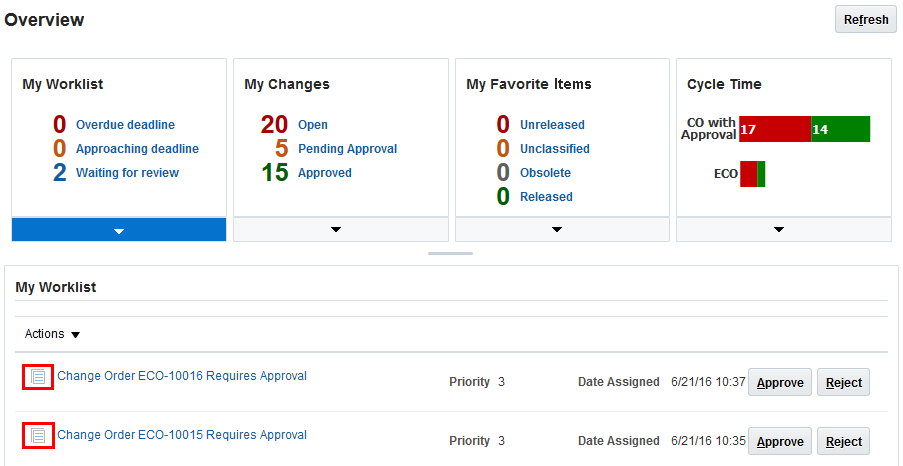Expand the My Worklist tile arrow

(x=119, y=230)
